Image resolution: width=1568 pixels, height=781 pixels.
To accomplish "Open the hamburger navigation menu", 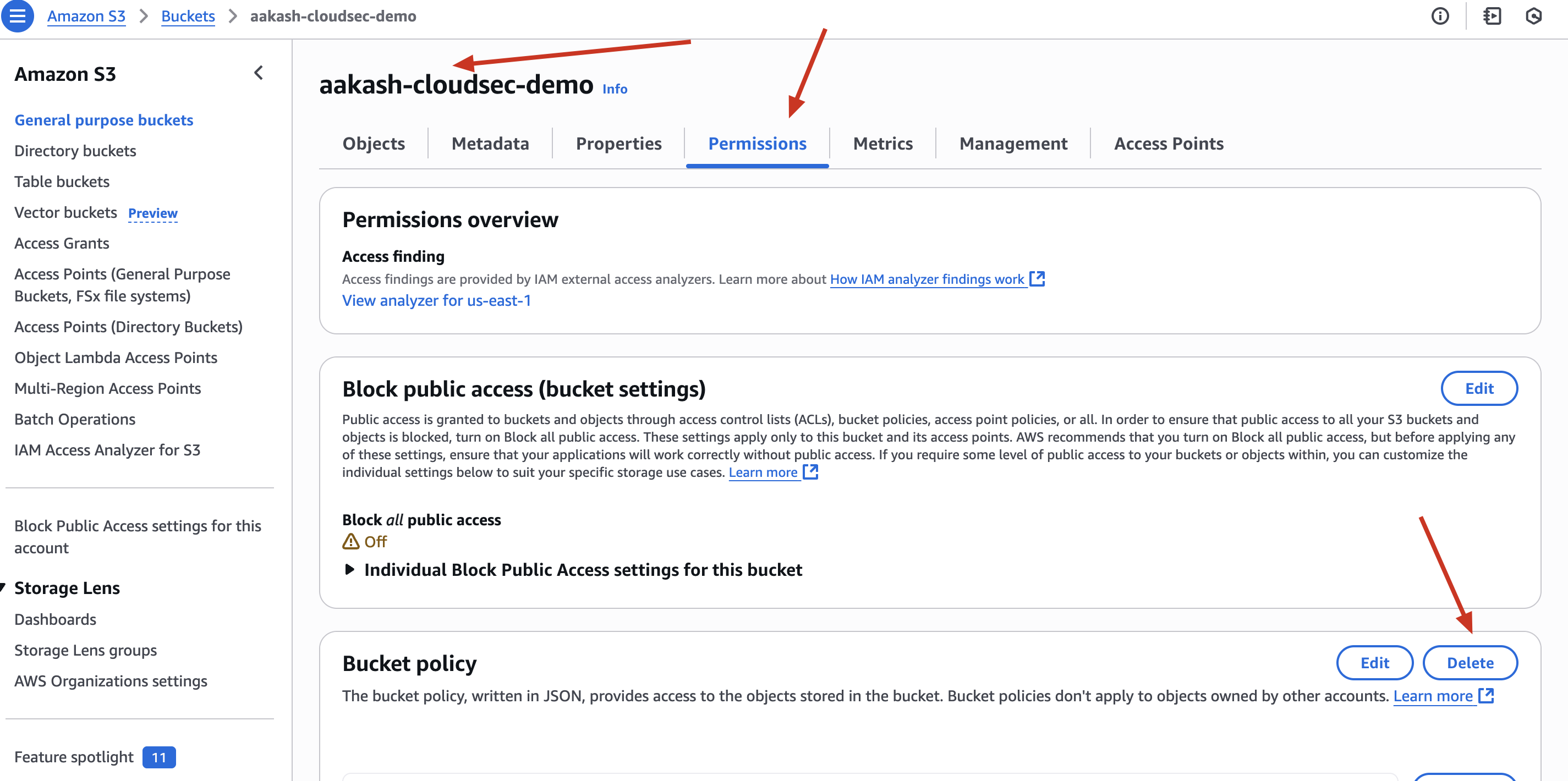I will click(x=18, y=16).
